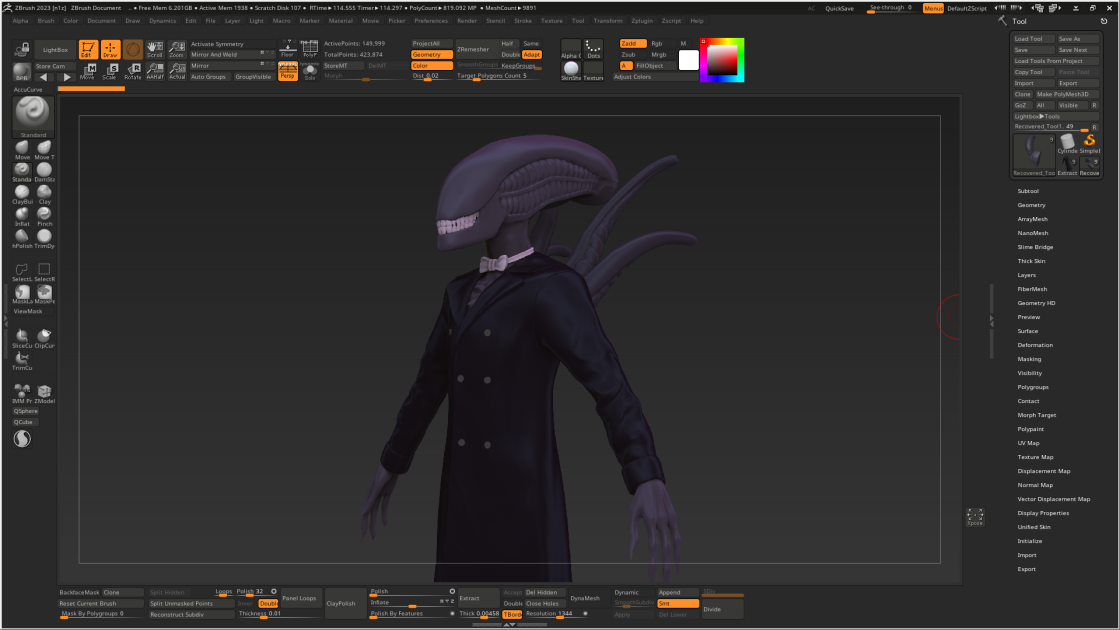Screen dimensions: 1120x630
Task: Select the TrimDynamic brush
Action: (x=44, y=239)
